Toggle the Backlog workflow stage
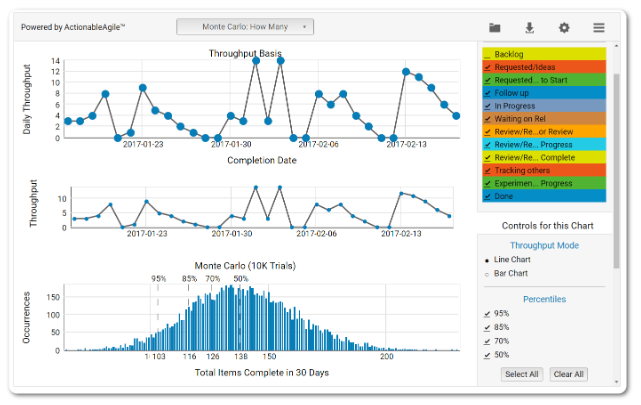The height and width of the screenshot is (405, 641). click(487, 54)
